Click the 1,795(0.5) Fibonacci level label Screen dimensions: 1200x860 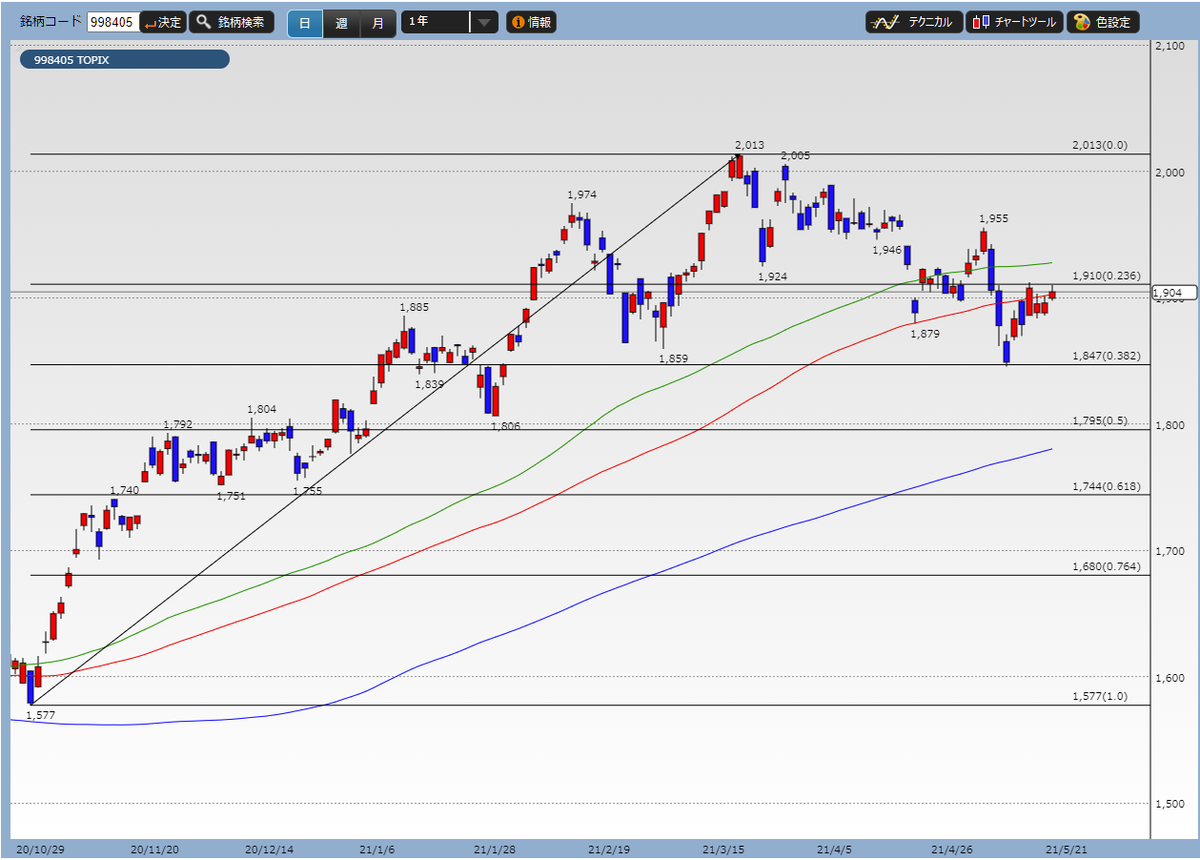[1099, 420]
